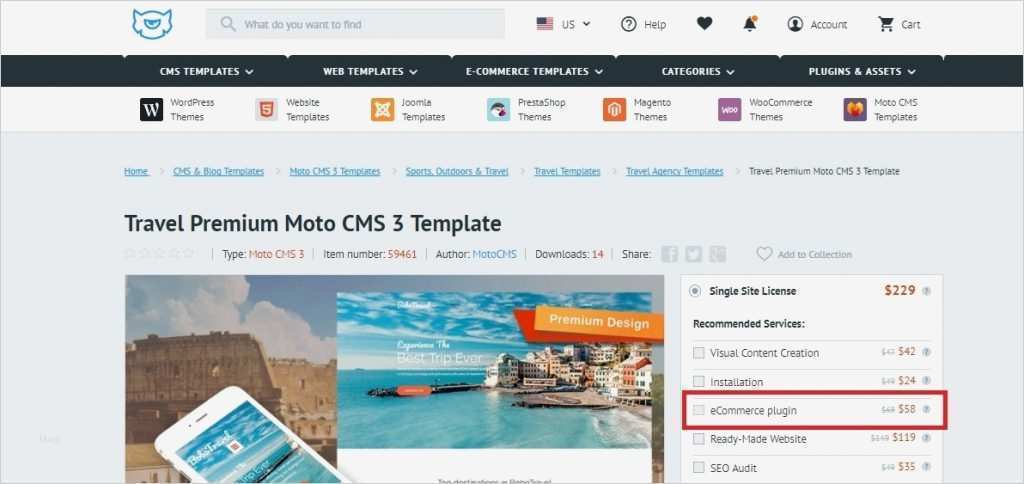
Task: Click the Moto CMS Templates icon
Action: pos(855,110)
